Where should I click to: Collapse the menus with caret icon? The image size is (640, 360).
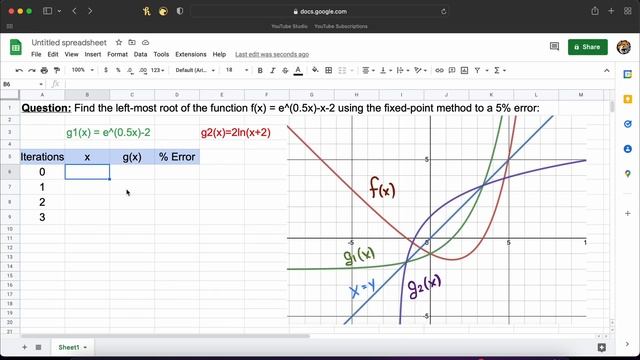pyautogui.click(x=607, y=71)
